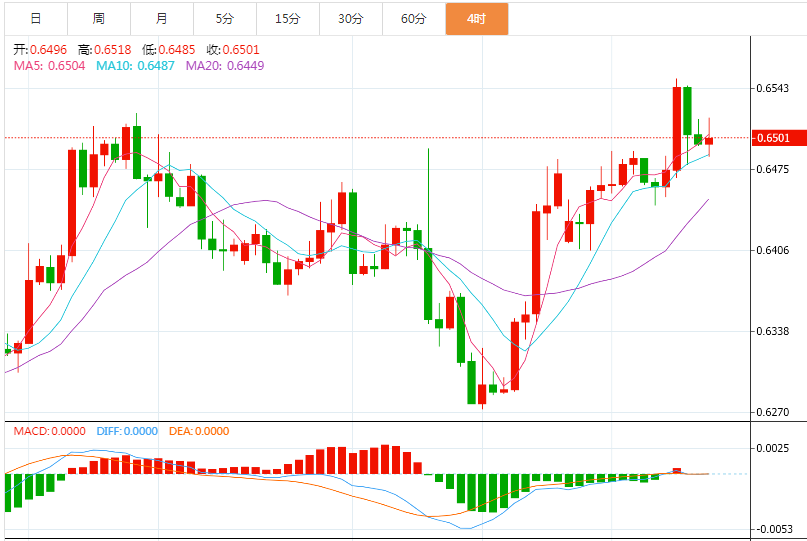The width and height of the screenshot is (807, 541).
Task: Click the 开:0.6496 open price value
Action: (40, 50)
